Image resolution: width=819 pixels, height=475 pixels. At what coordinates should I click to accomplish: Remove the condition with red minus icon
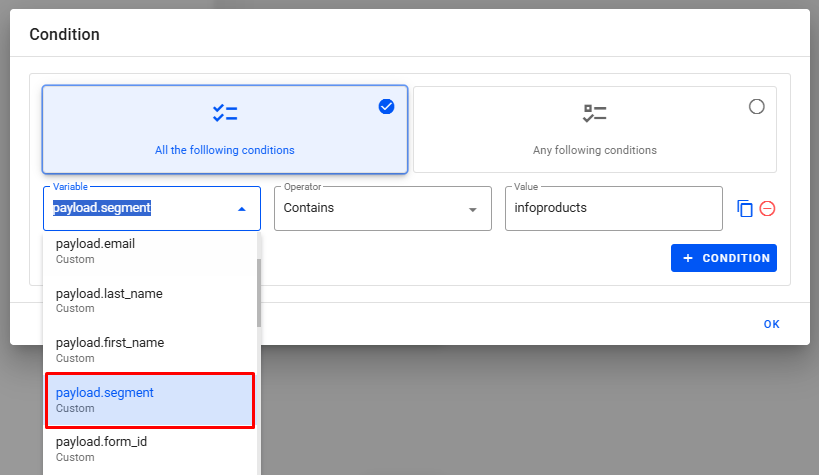(x=767, y=209)
